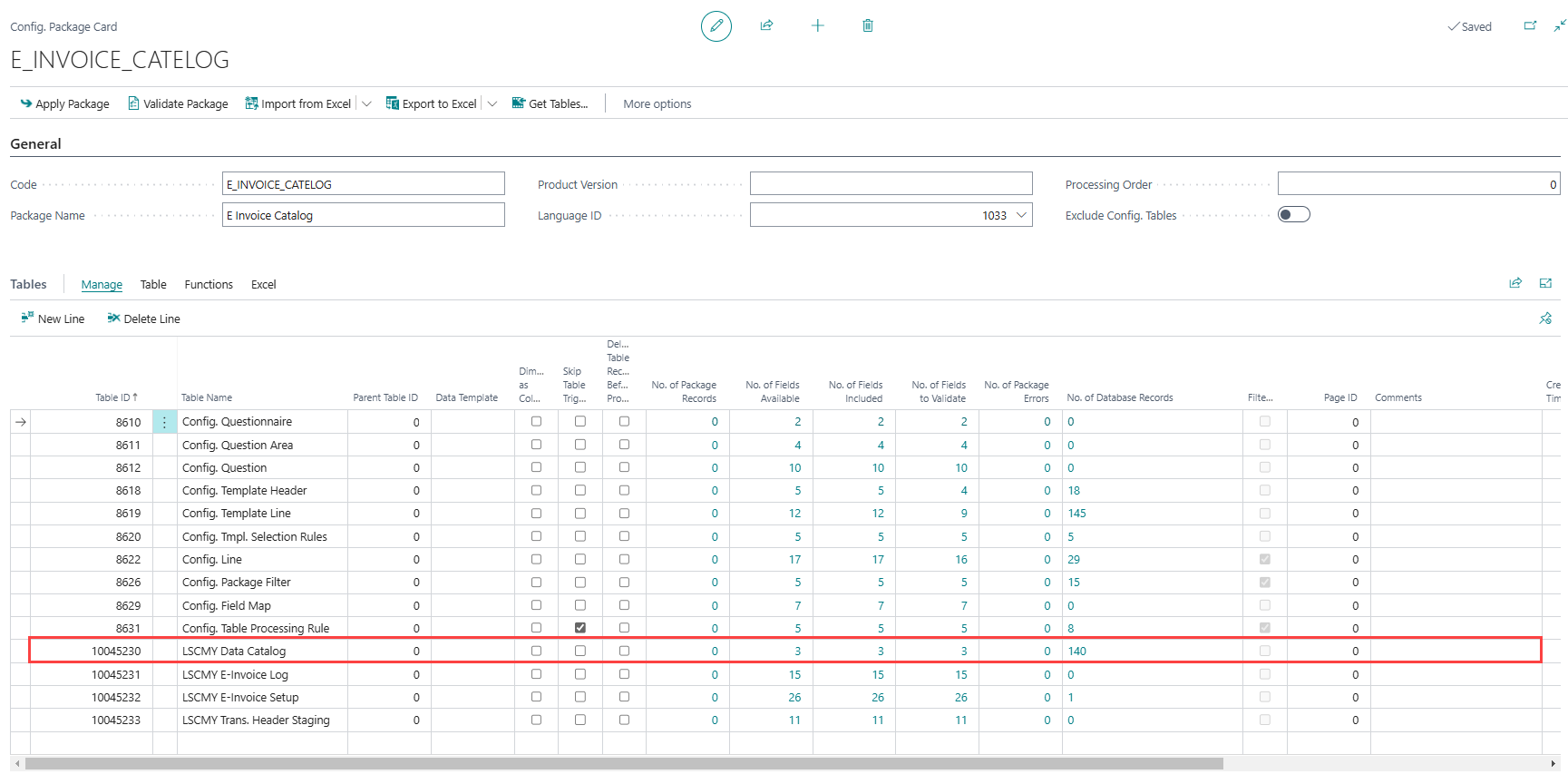Image resolution: width=1568 pixels, height=784 pixels.
Task: Click the Validate Package button
Action: [x=178, y=103]
